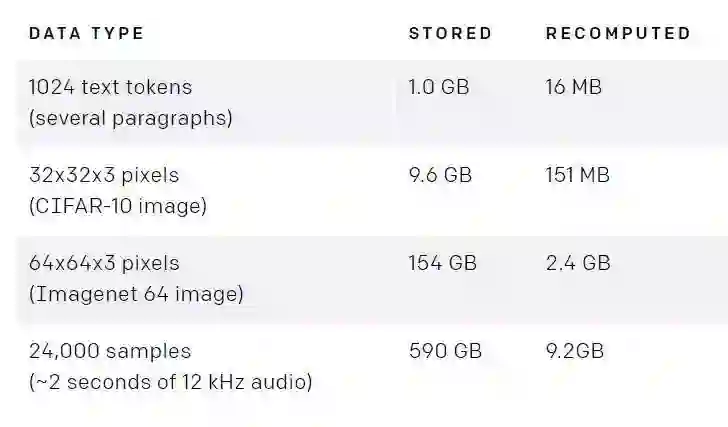This screenshot has height=427, width=728.
Task: Click the 1.0 GB stored value
Action: click(439, 87)
